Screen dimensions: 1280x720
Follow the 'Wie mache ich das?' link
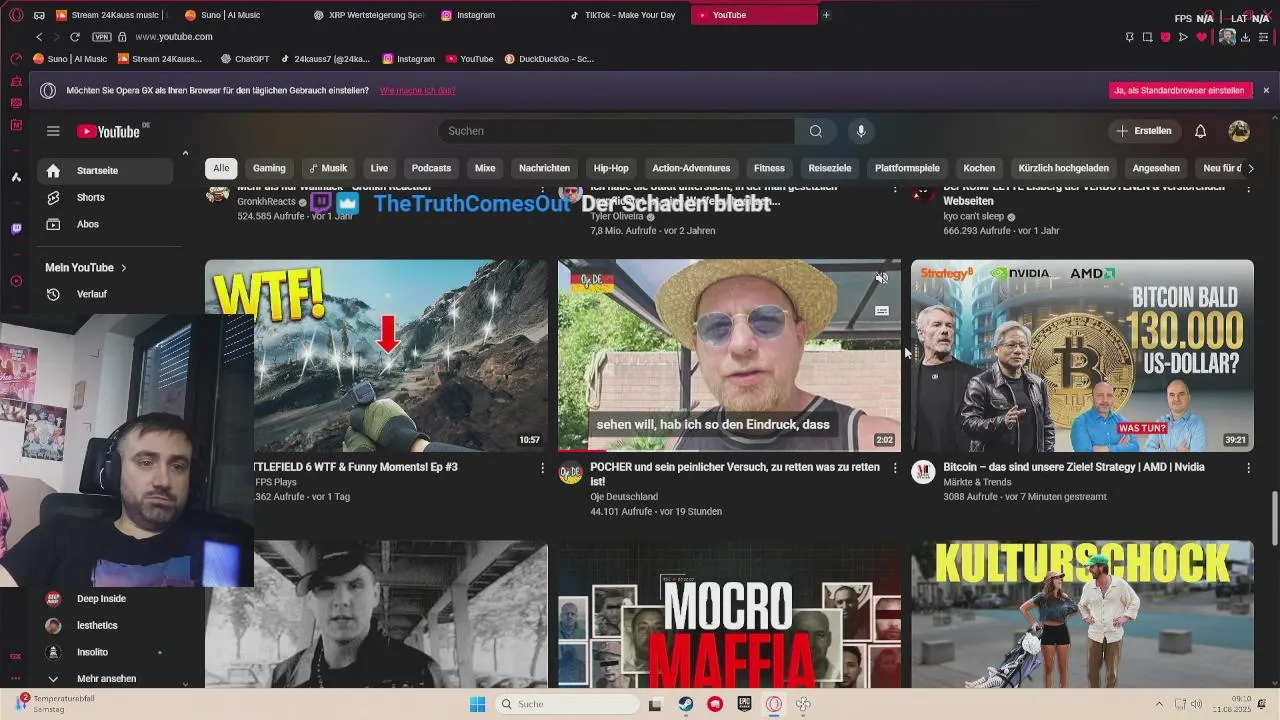tap(417, 91)
